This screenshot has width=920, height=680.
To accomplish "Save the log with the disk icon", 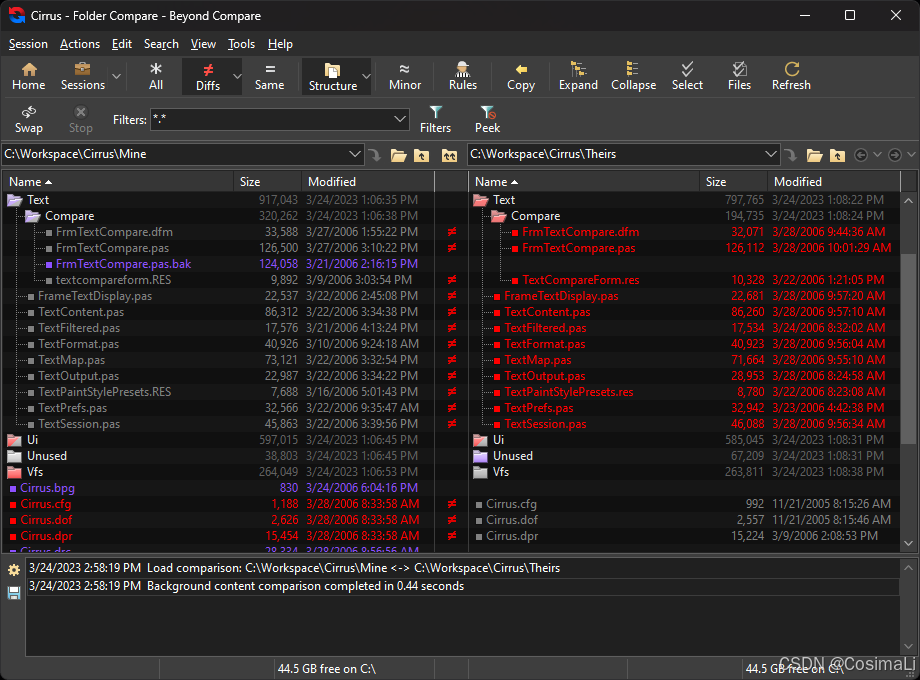I will [x=14, y=593].
